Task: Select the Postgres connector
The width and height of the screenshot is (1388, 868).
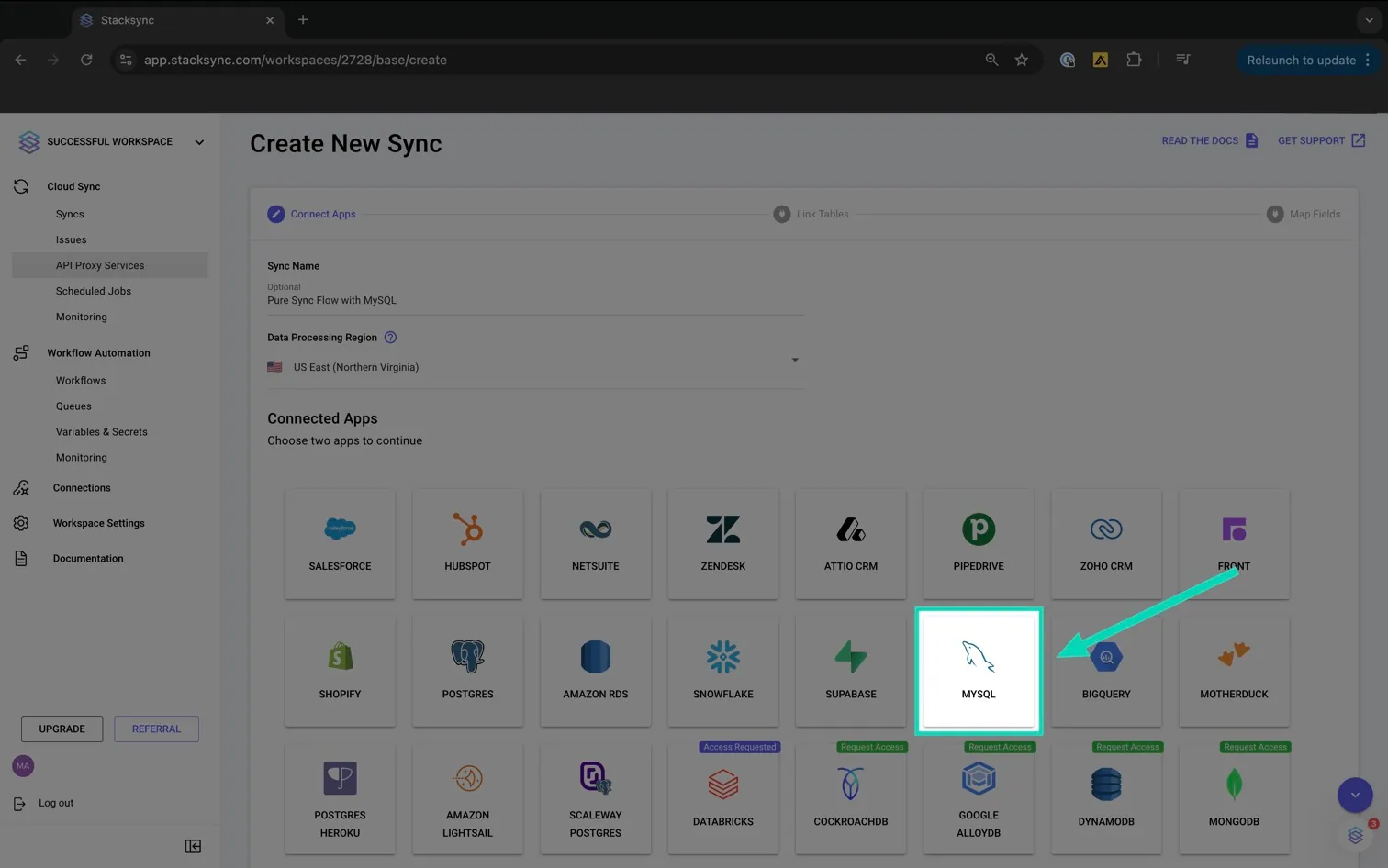Action: click(467, 672)
